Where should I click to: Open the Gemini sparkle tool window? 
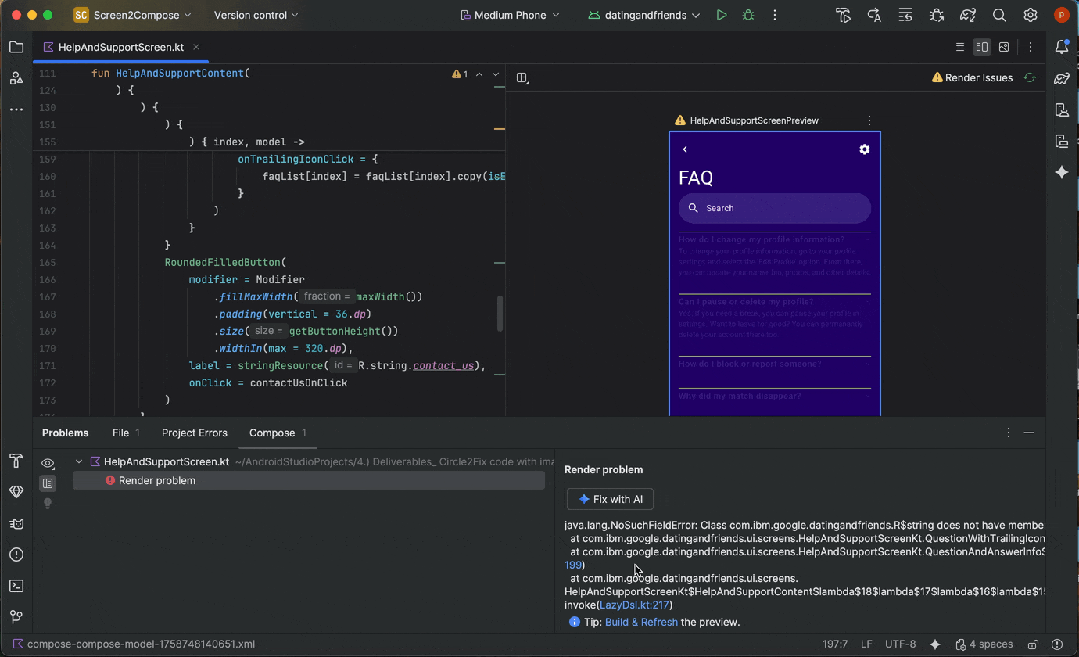(x=1062, y=172)
